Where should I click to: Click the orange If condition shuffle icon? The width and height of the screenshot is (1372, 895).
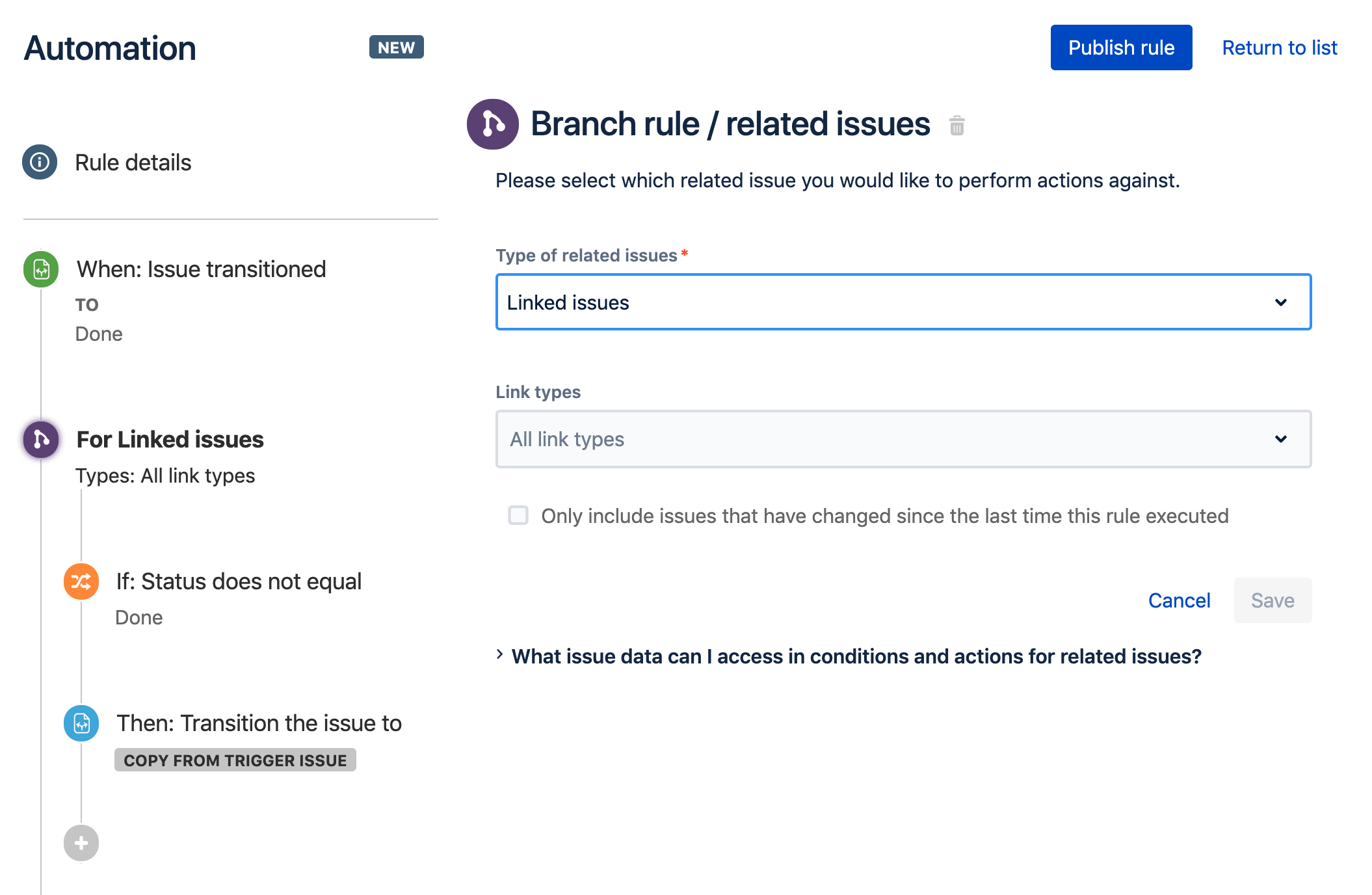tap(81, 581)
